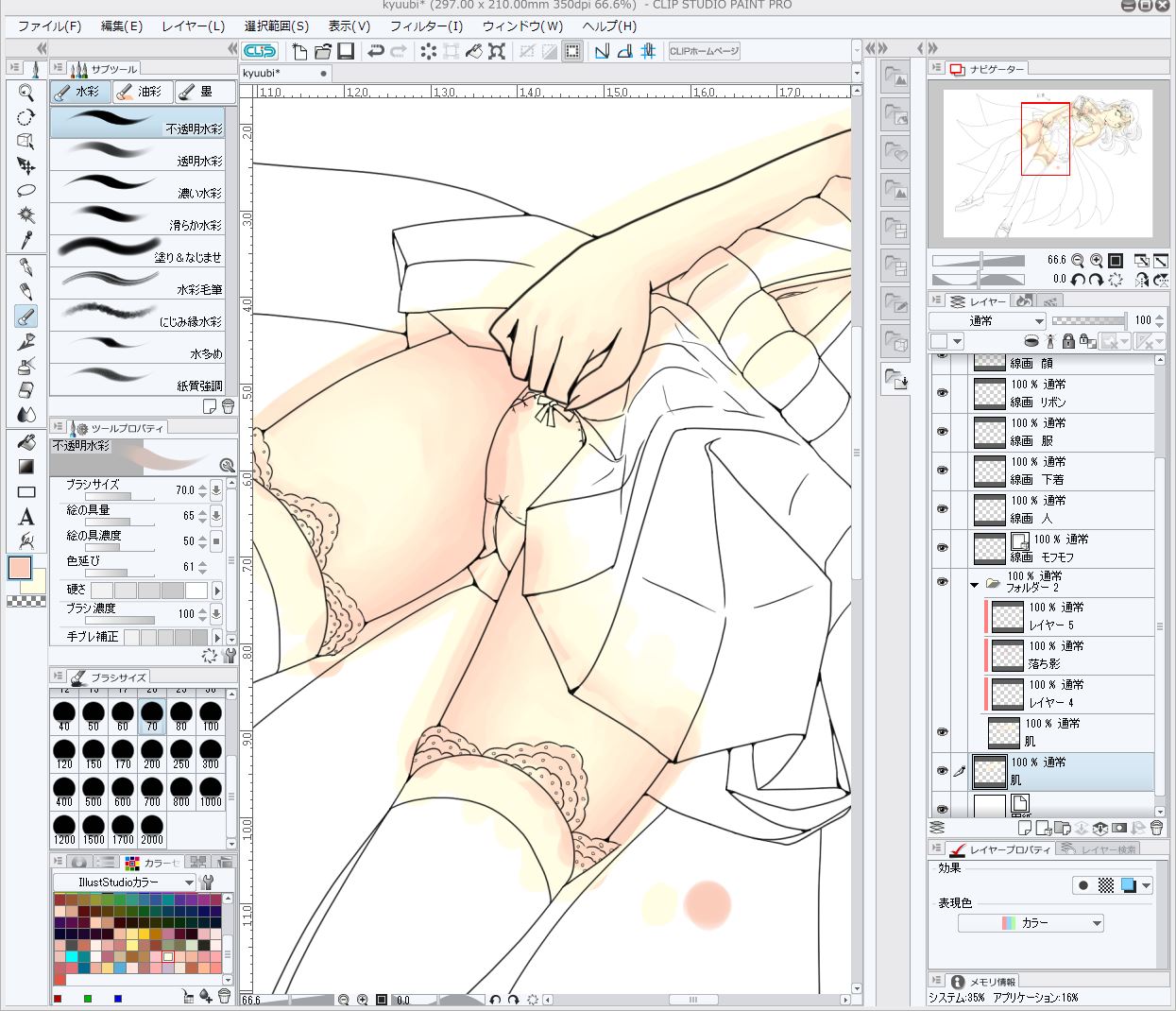Viewport: 1176px width, 1011px height.
Task: Adjust the ブラシサイズ slider
Action: coord(120,496)
